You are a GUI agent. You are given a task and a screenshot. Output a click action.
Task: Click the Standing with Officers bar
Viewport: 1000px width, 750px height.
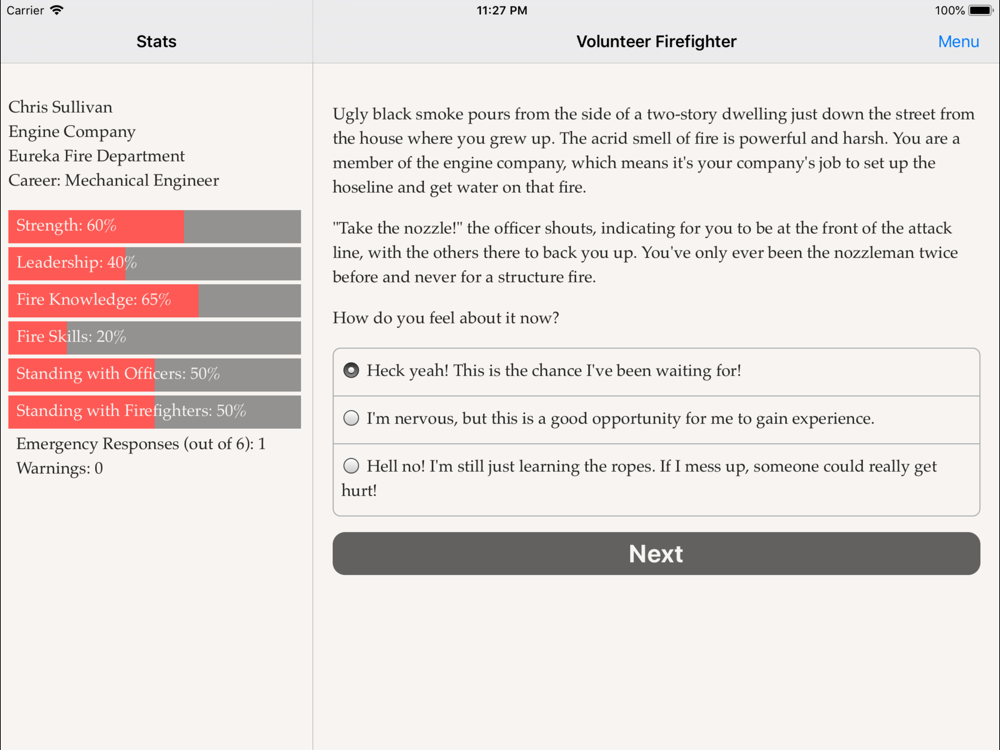click(x=154, y=375)
